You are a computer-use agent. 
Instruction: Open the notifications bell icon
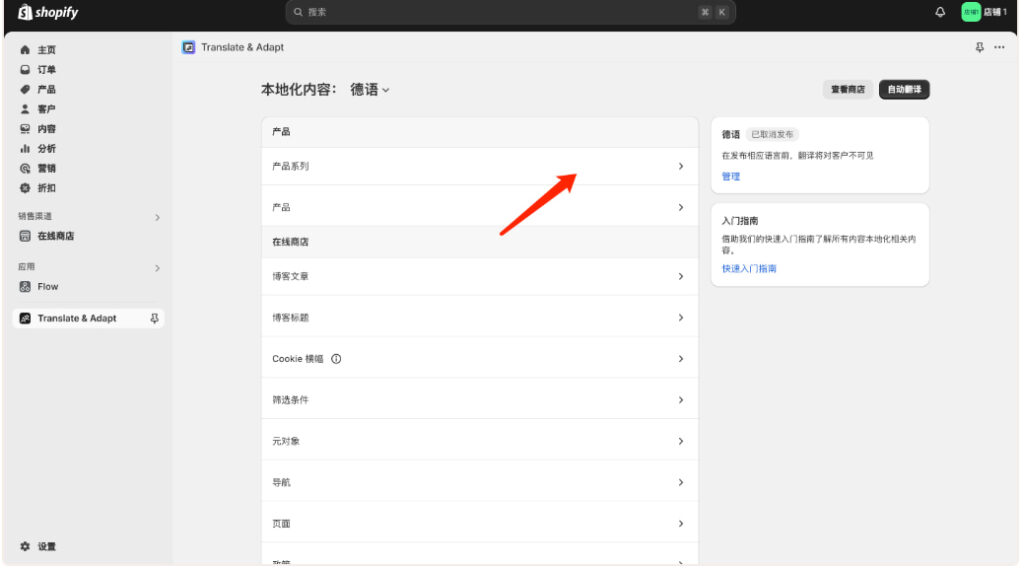[939, 12]
